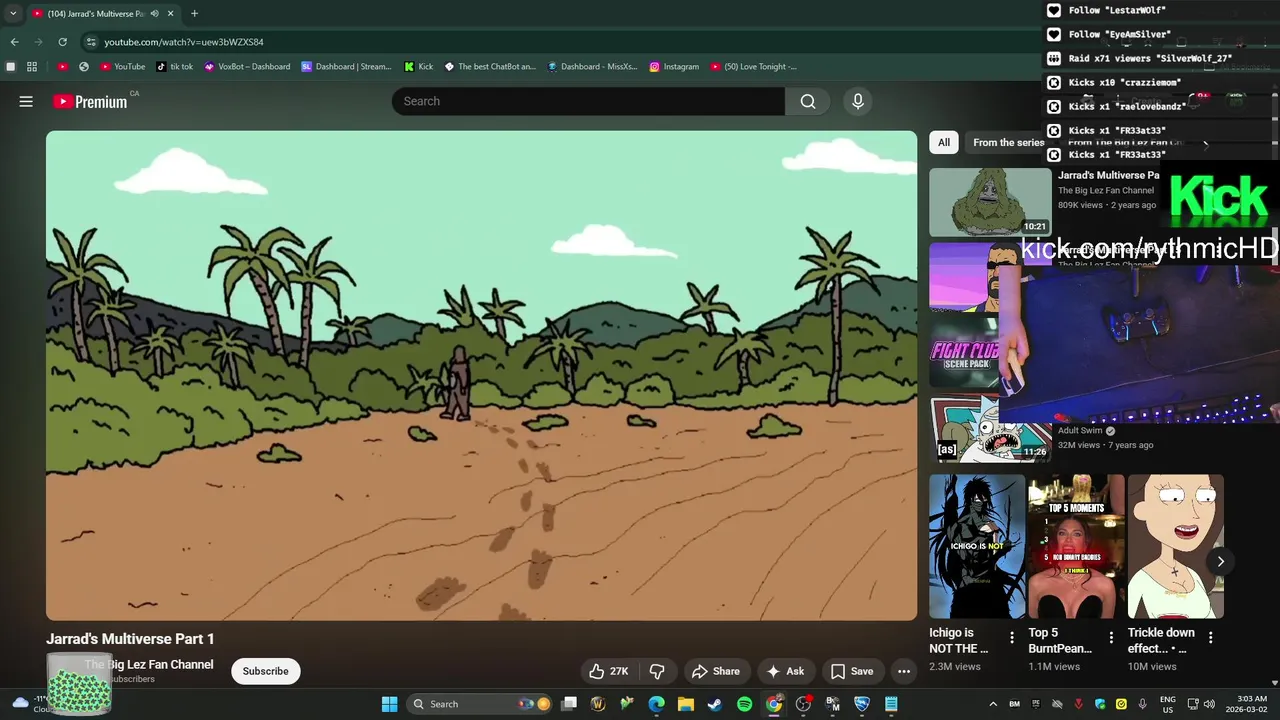Screen dimensions: 1280x720
Task: Open the weather widget on taskbar
Action: point(32,703)
